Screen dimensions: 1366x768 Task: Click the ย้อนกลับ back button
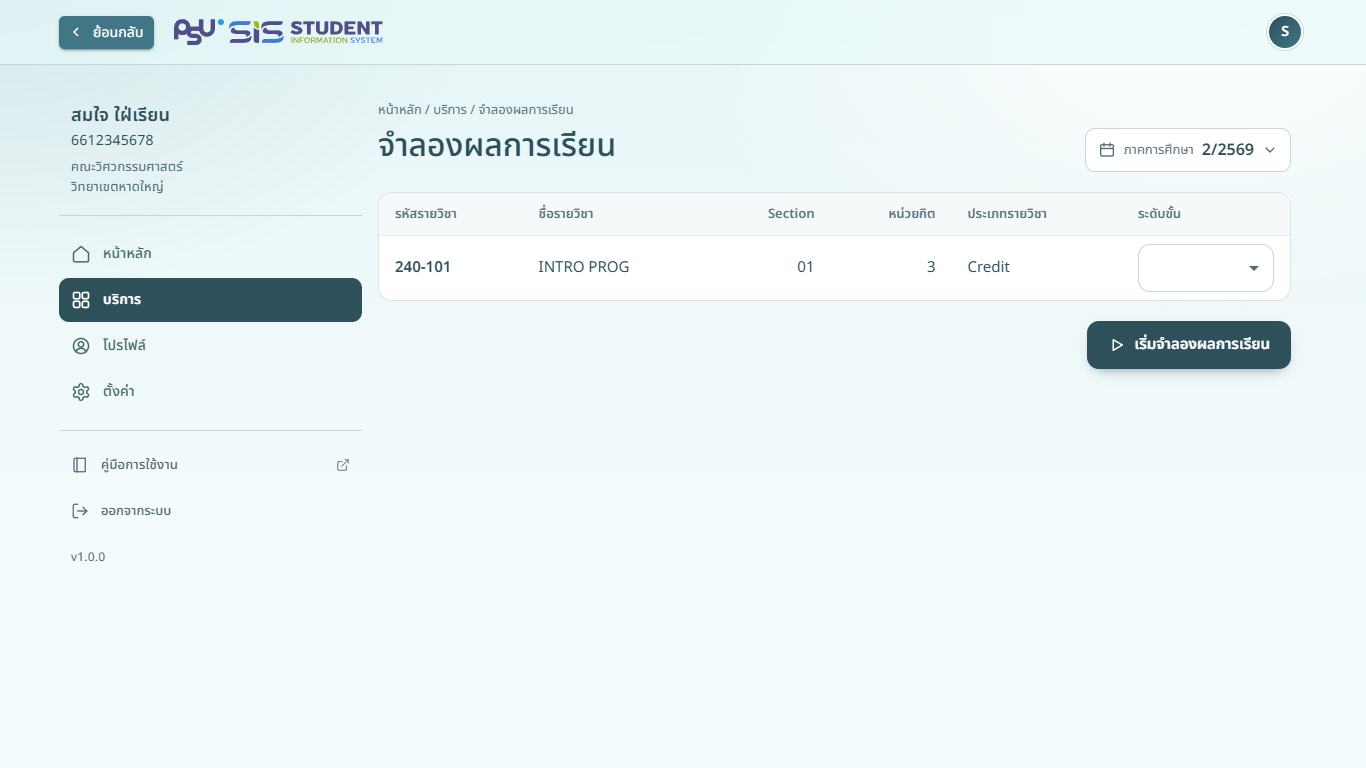106,32
